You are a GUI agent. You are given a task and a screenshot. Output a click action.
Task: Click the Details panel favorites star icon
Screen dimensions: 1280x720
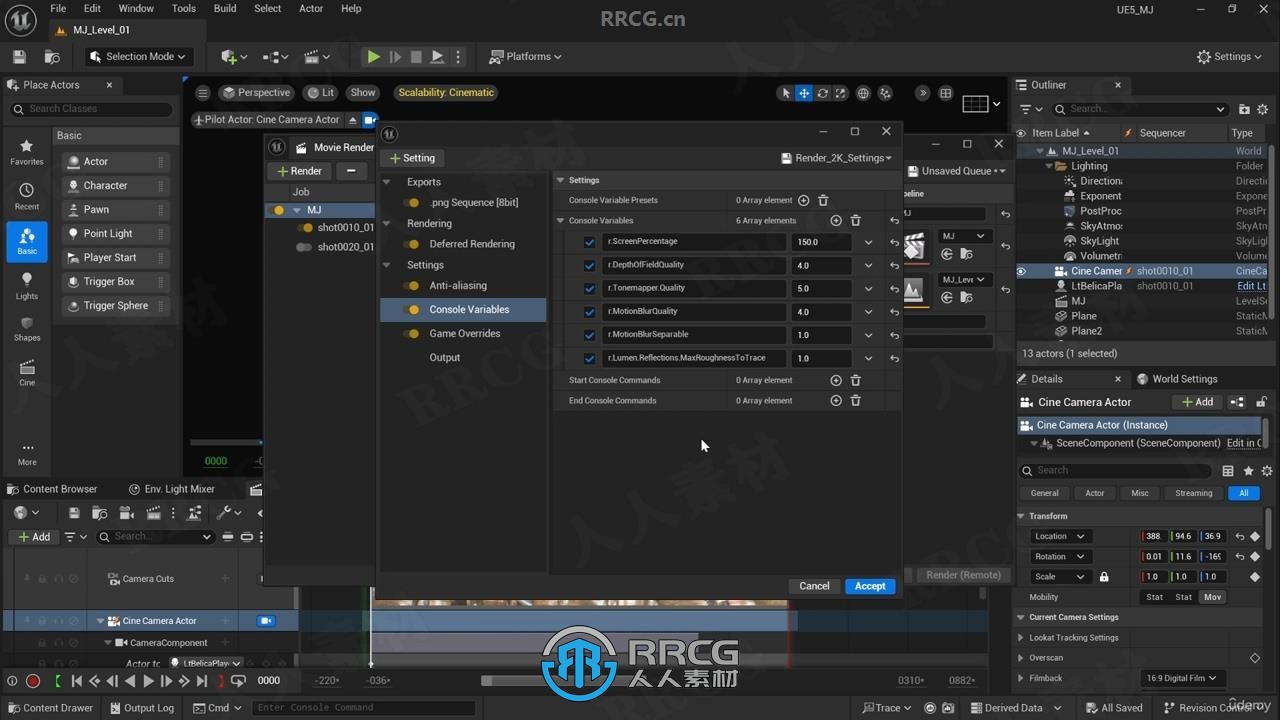click(x=1248, y=471)
